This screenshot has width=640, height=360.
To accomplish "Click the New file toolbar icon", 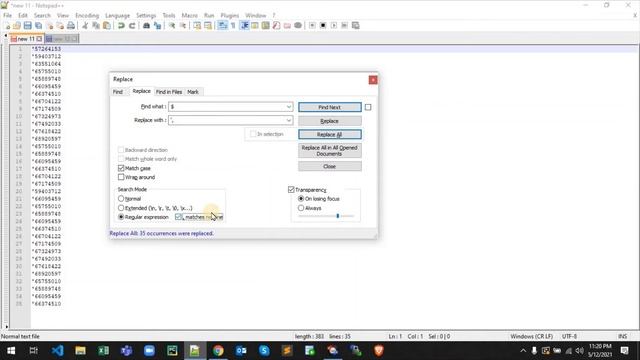I will pyautogui.click(x=7, y=26).
